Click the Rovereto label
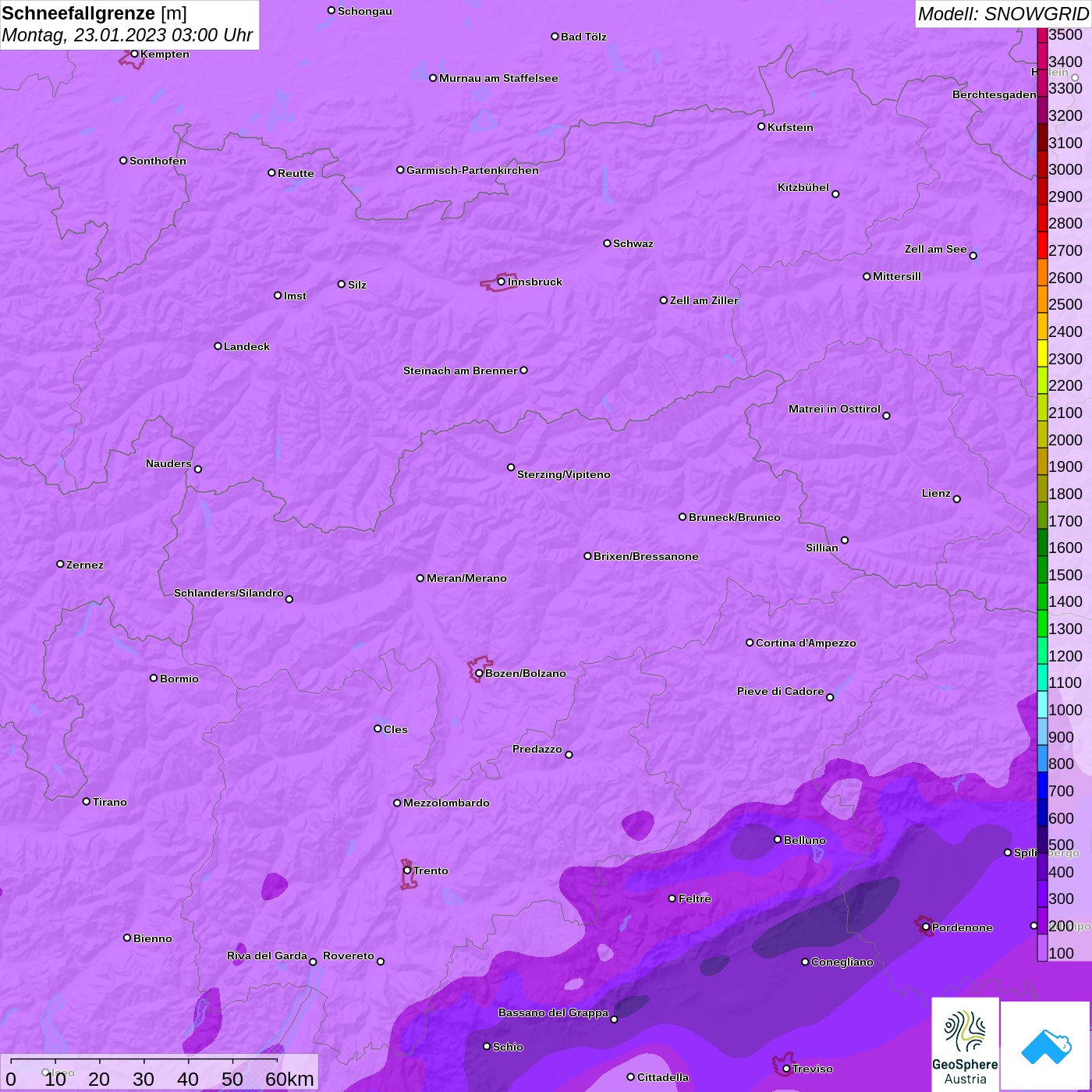The width and height of the screenshot is (1092, 1092). (x=349, y=955)
